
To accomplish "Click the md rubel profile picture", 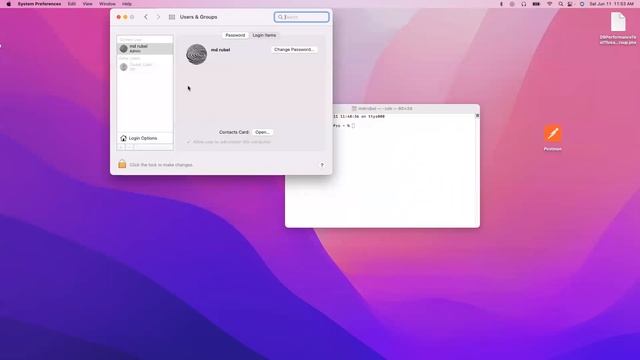I will [x=196, y=54].
